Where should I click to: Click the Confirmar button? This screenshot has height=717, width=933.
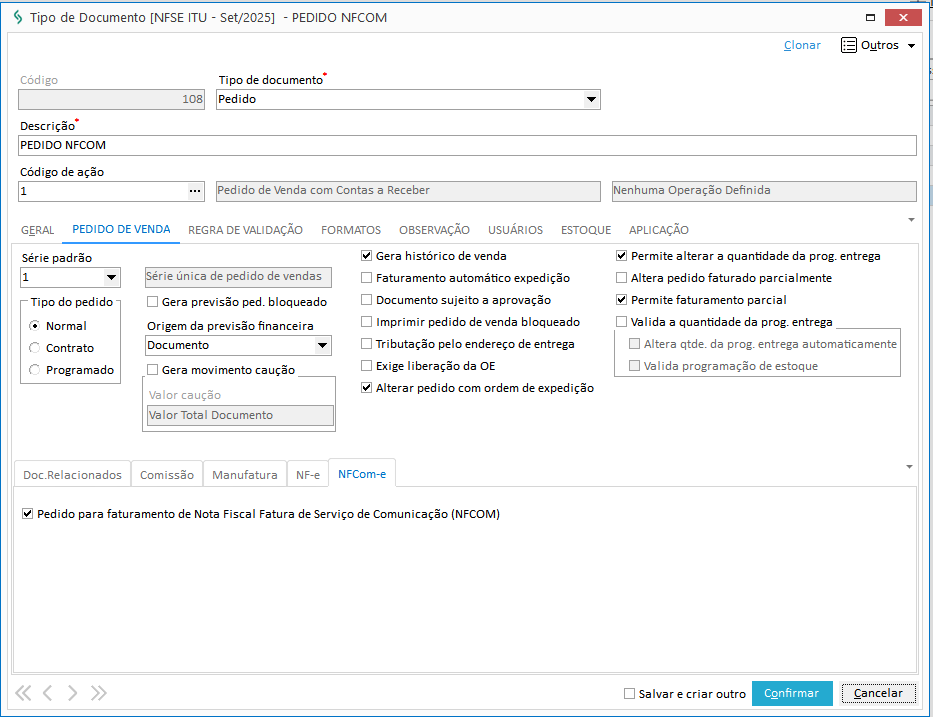791,693
